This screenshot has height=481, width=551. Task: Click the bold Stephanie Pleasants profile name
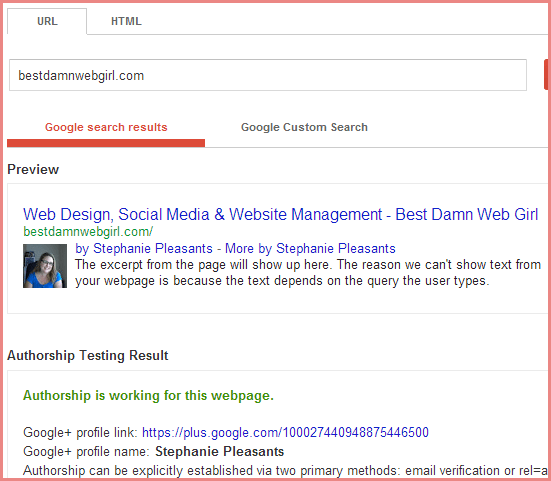pyautogui.click(x=220, y=451)
